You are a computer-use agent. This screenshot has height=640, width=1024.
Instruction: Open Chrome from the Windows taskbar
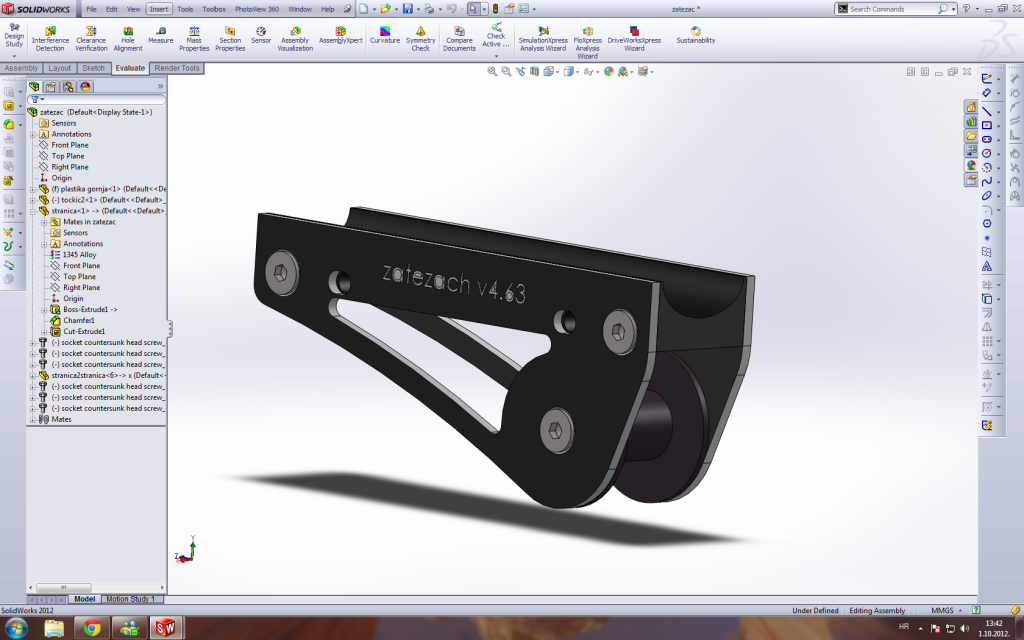tap(91, 628)
